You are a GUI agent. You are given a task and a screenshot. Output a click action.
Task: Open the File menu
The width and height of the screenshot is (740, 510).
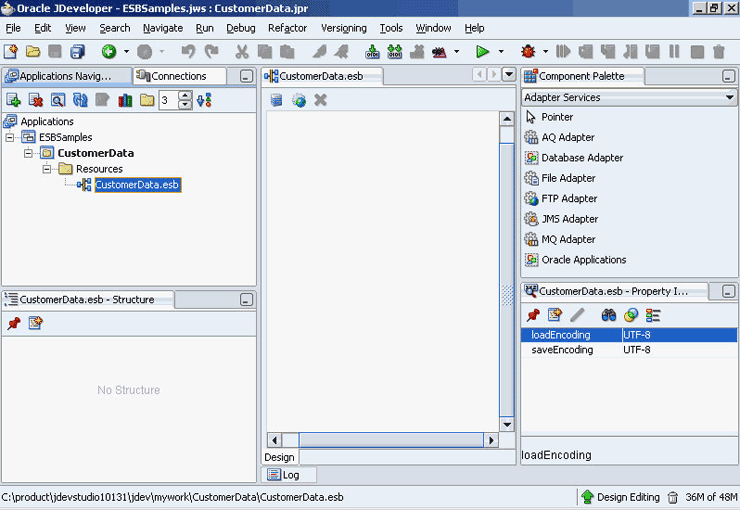[13, 28]
